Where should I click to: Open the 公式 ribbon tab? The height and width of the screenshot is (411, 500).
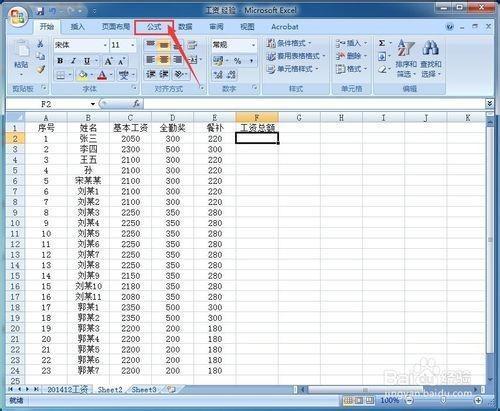coord(154,27)
